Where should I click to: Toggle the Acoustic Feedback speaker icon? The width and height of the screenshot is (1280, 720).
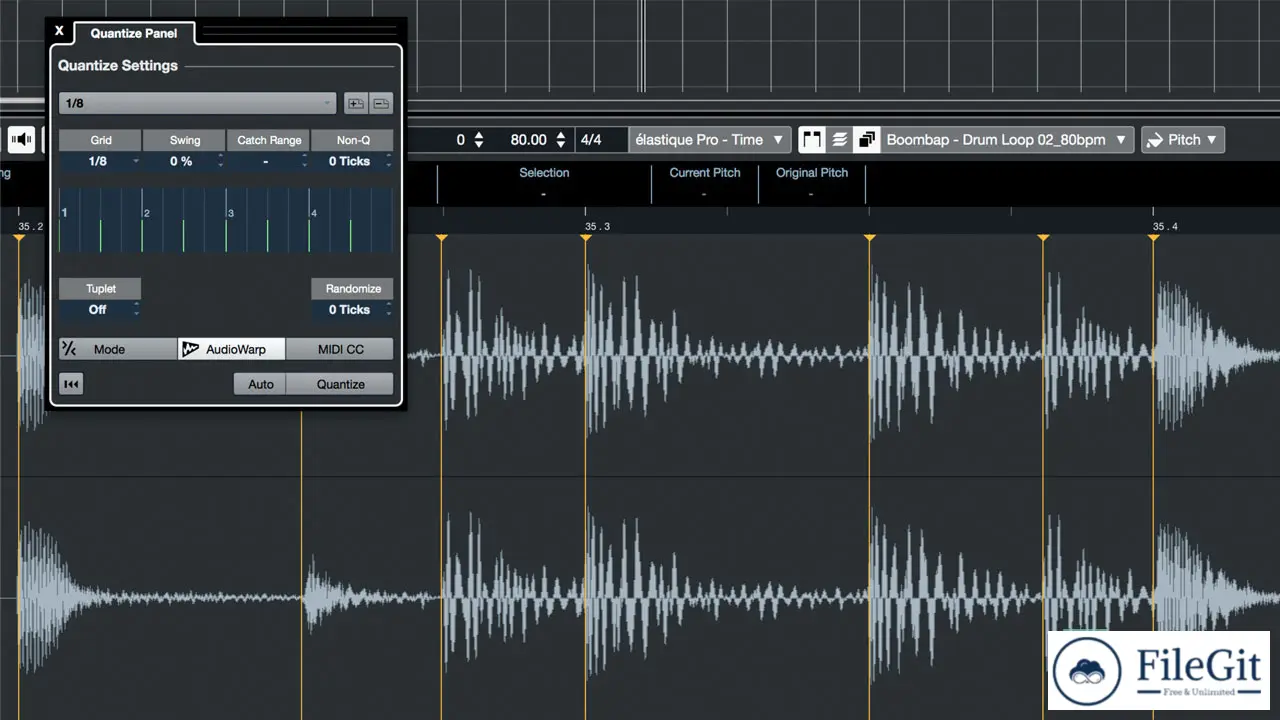[22, 140]
